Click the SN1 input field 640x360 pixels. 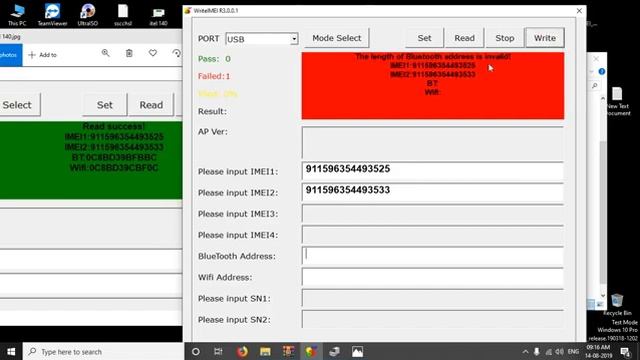[x=433, y=298]
